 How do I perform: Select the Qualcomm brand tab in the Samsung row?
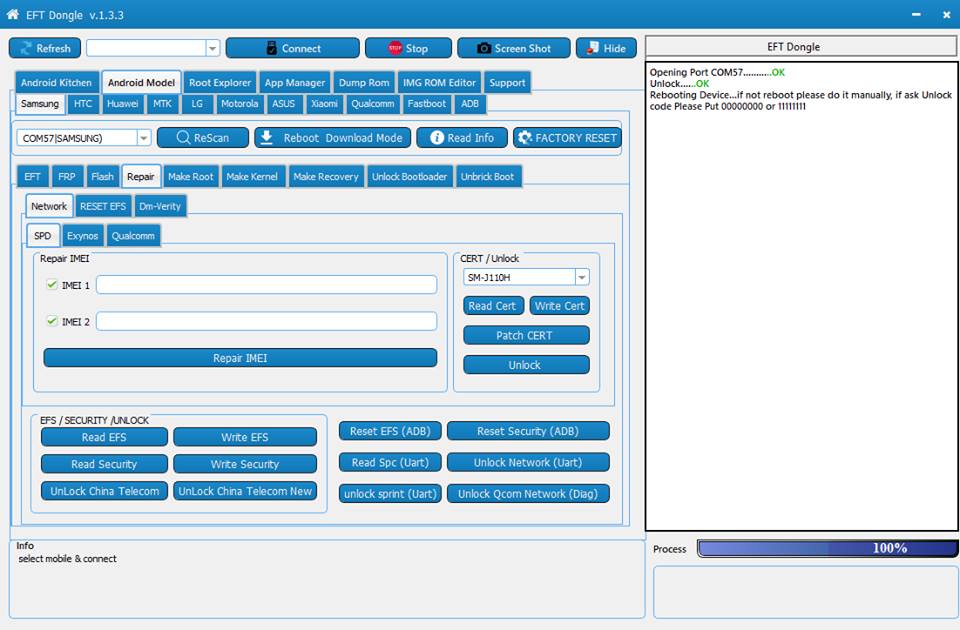pyautogui.click(x=373, y=103)
